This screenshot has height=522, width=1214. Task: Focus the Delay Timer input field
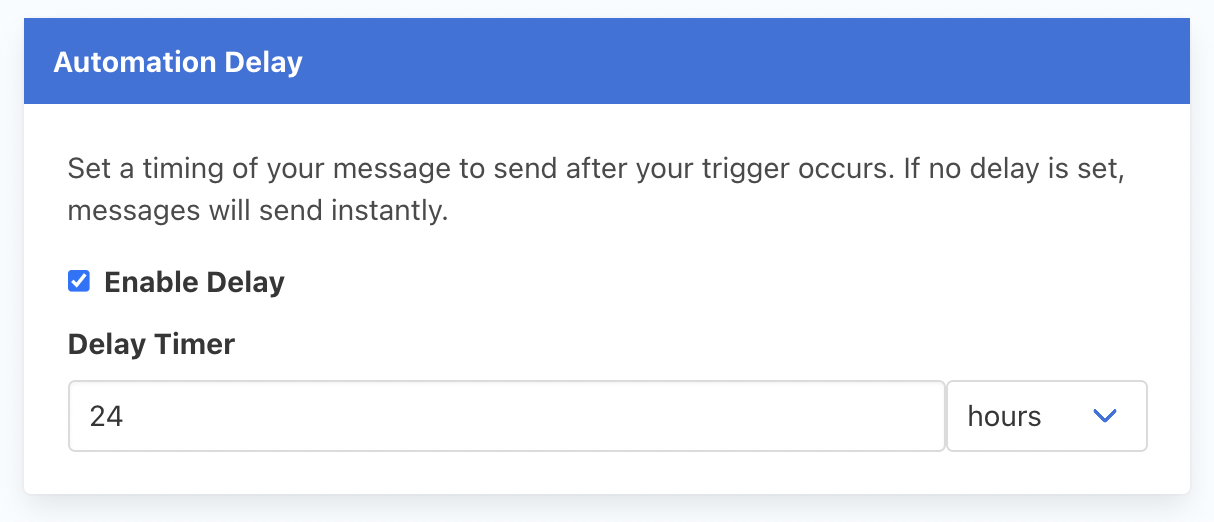tap(506, 416)
